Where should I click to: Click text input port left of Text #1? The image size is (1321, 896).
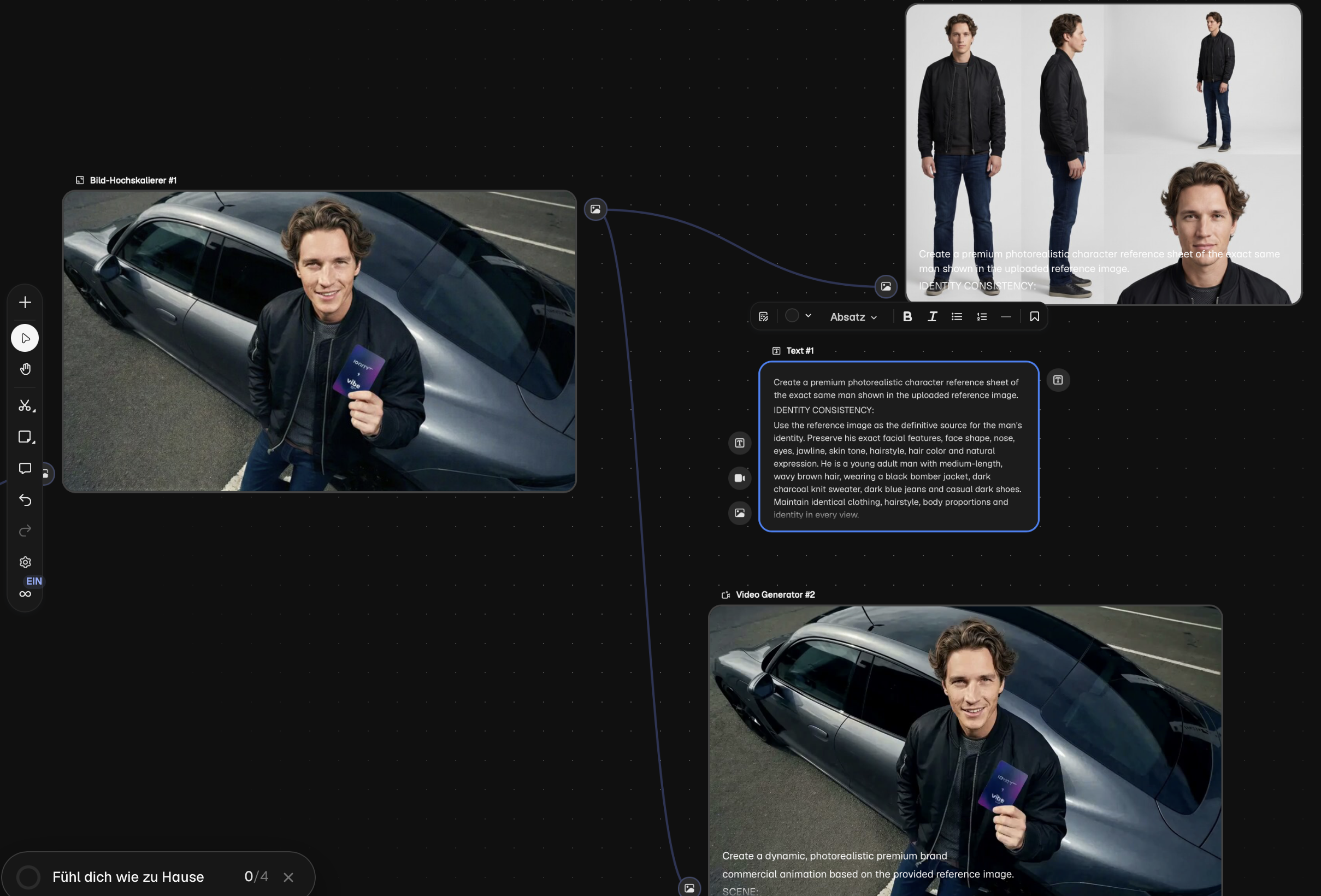point(740,444)
